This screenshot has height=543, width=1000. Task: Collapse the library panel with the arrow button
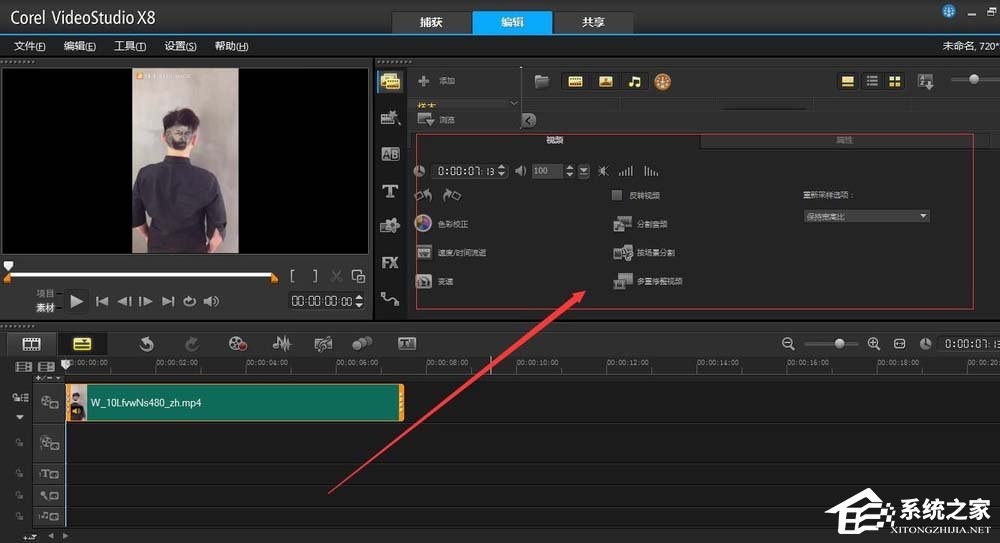tap(529, 120)
